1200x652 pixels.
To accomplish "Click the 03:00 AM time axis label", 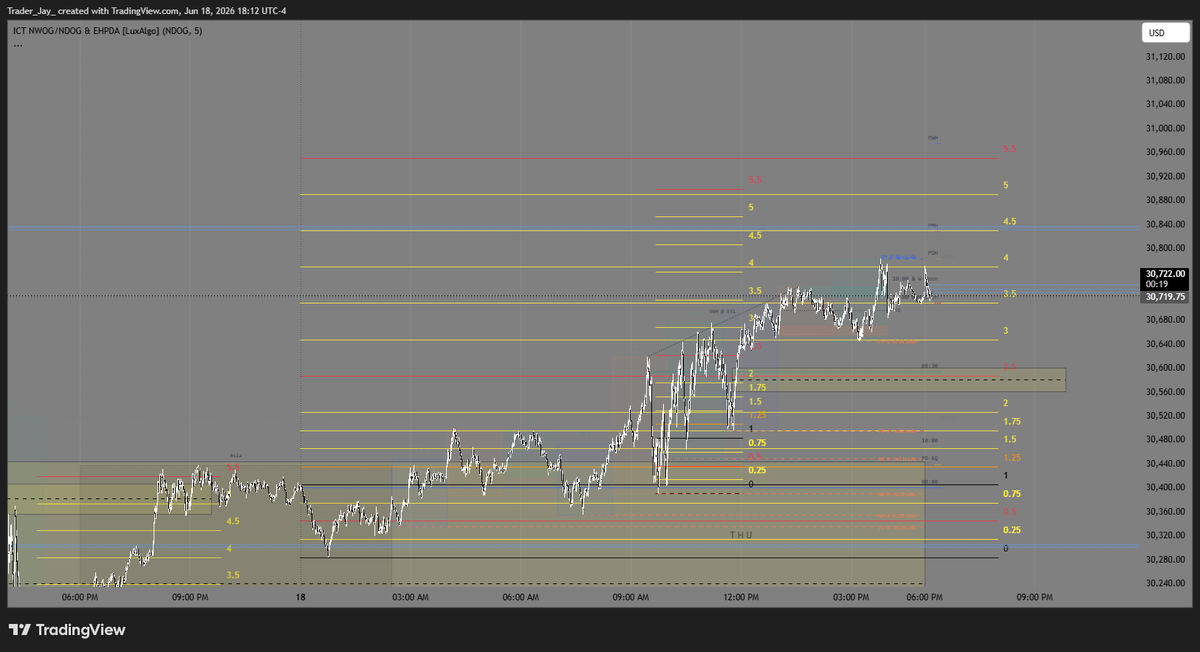I will (x=410, y=597).
